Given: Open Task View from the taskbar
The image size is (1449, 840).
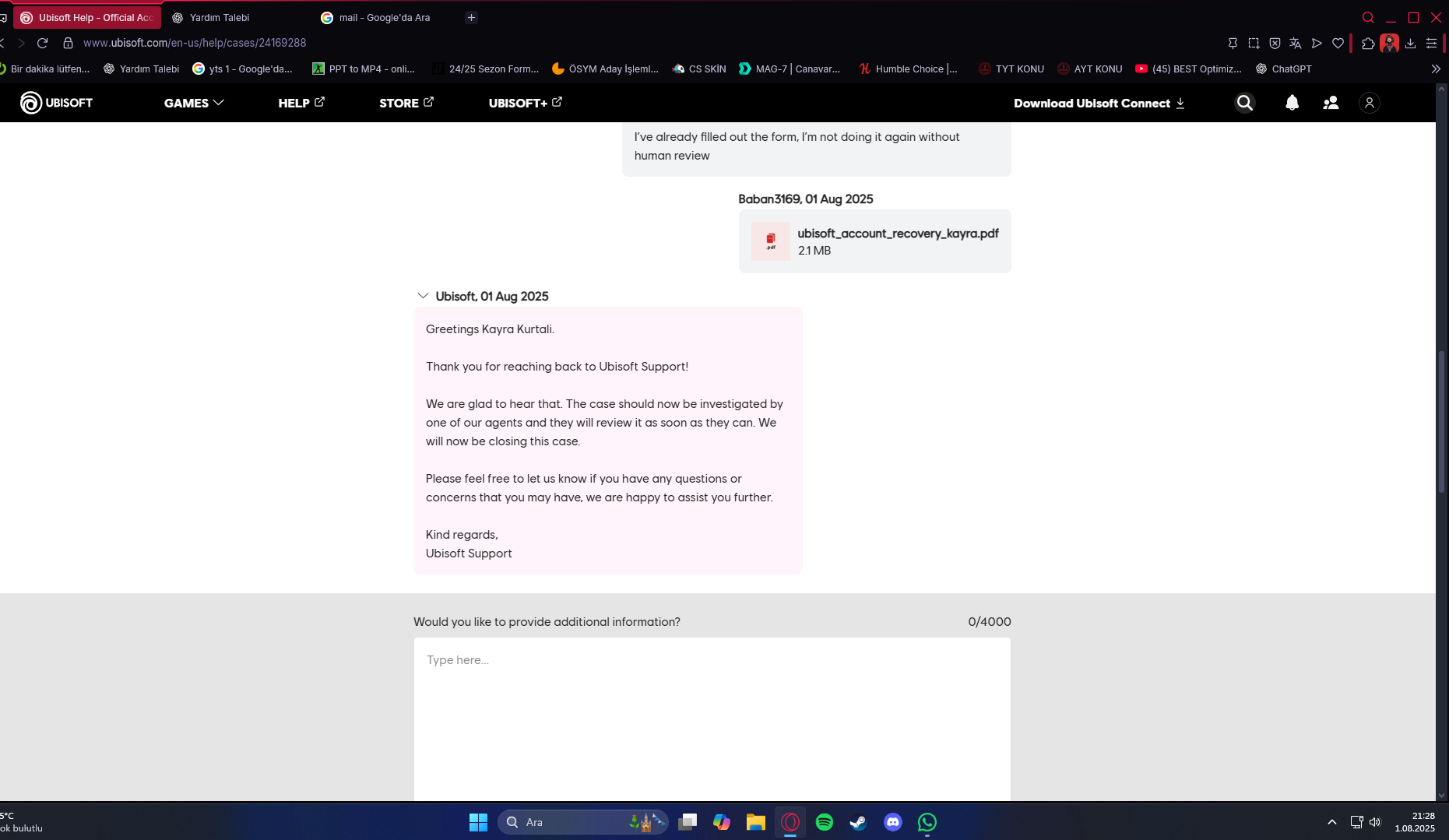Looking at the screenshot, I should point(688,822).
